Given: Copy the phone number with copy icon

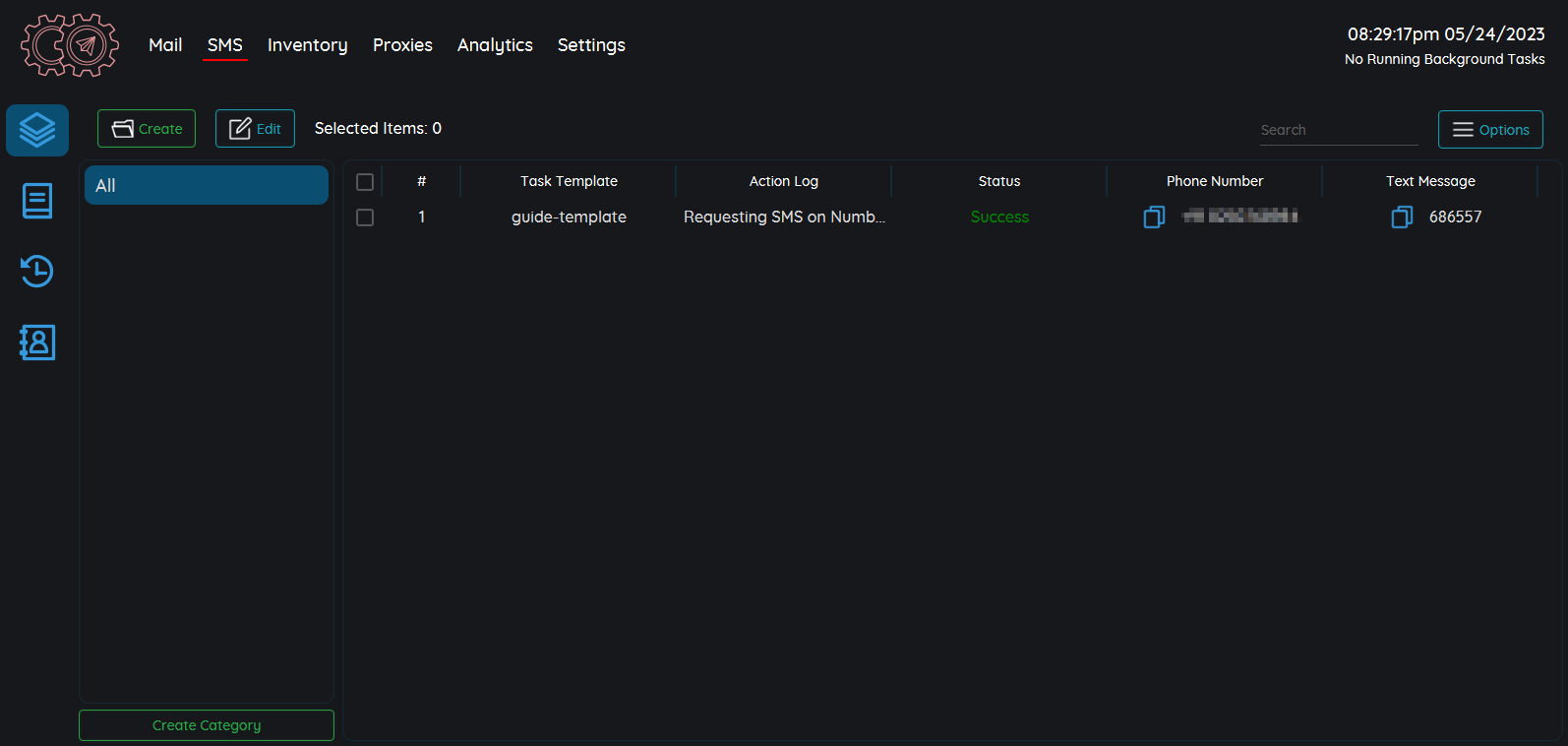Looking at the screenshot, I should click(x=1154, y=217).
